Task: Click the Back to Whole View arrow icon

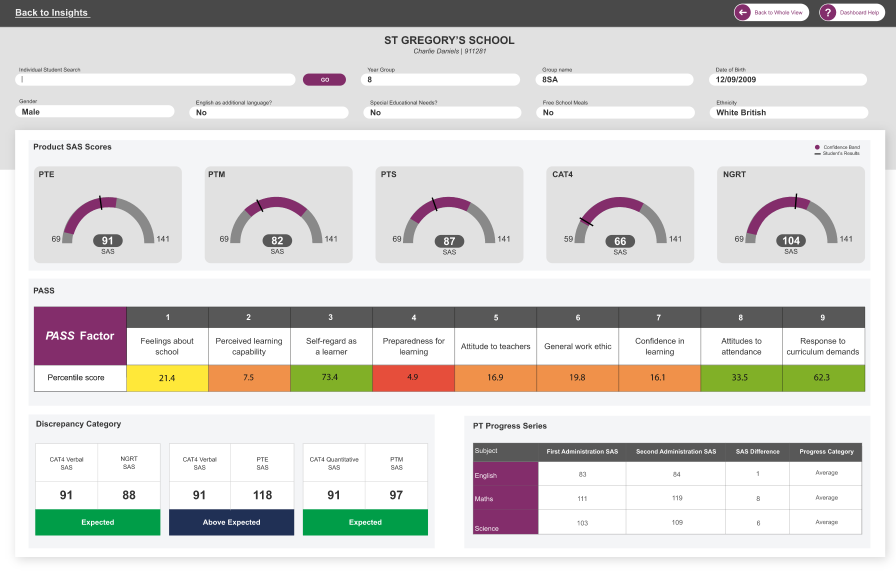Action: coord(742,12)
